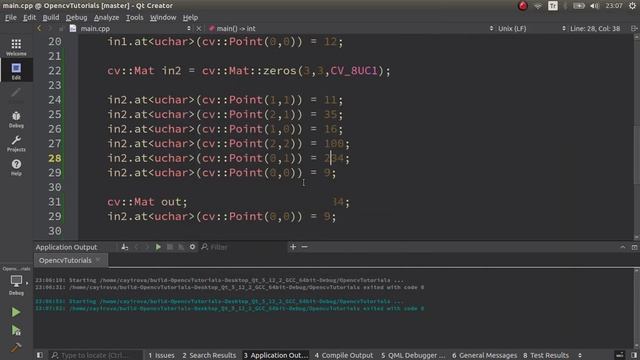Click editor vertical scrollbar
Viewport: 640px width, 360px height.
636,137
